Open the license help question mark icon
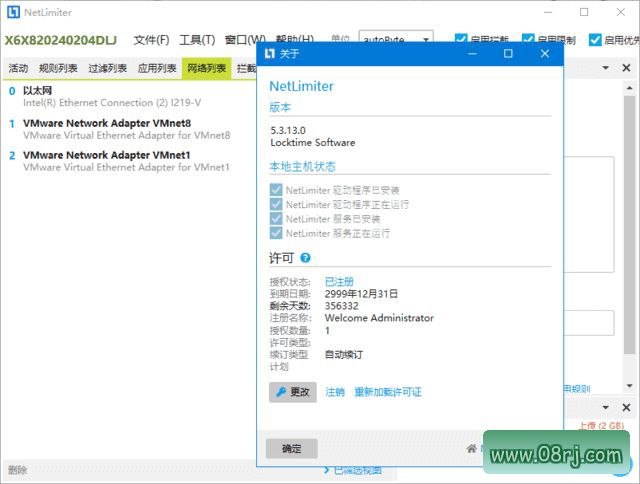Screen dimensions: 640x484 tap(305, 258)
